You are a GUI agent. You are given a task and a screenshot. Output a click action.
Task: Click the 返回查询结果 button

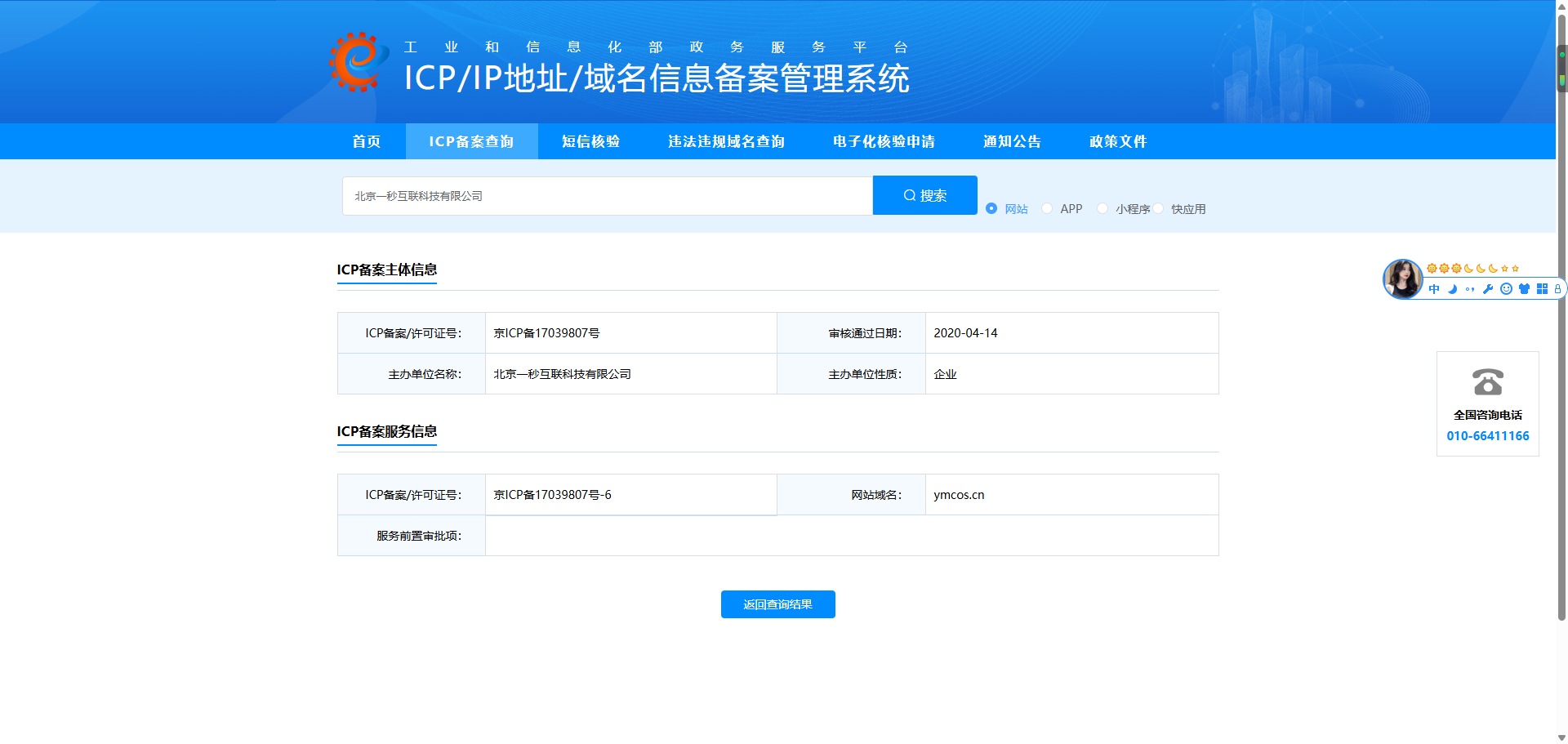click(x=777, y=604)
